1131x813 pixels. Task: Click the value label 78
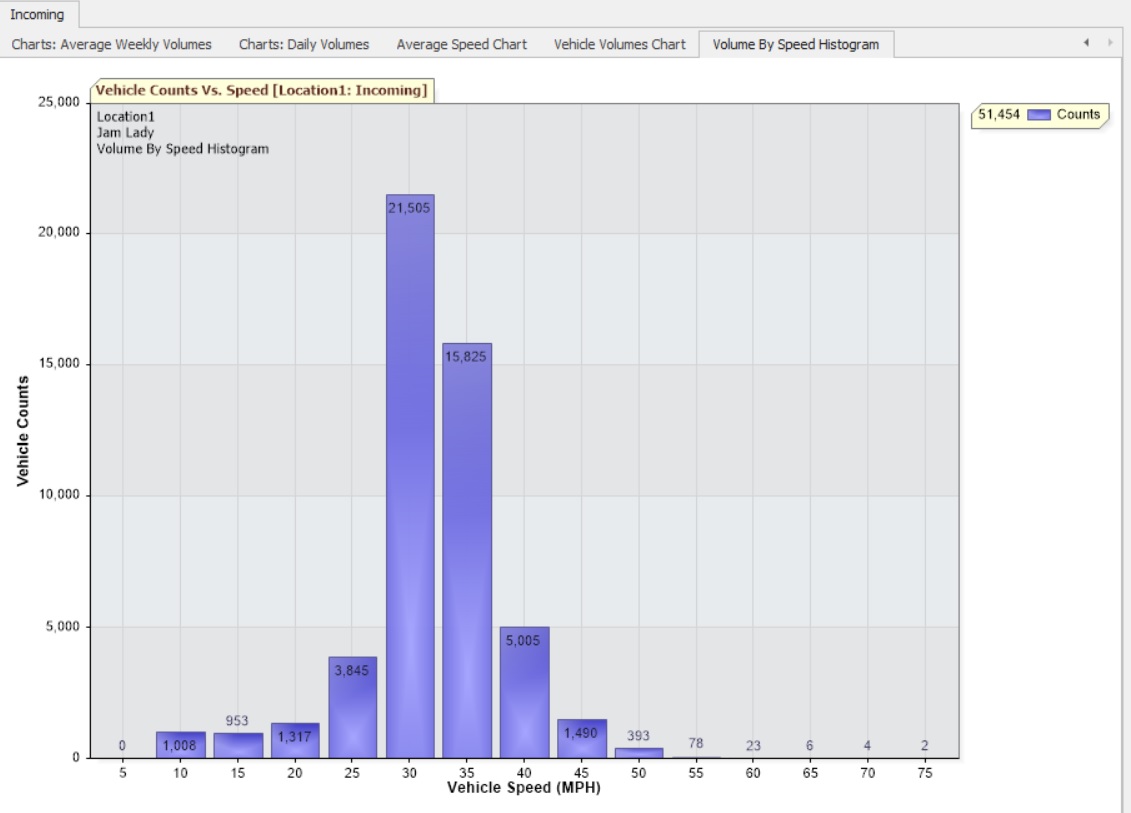pos(695,743)
